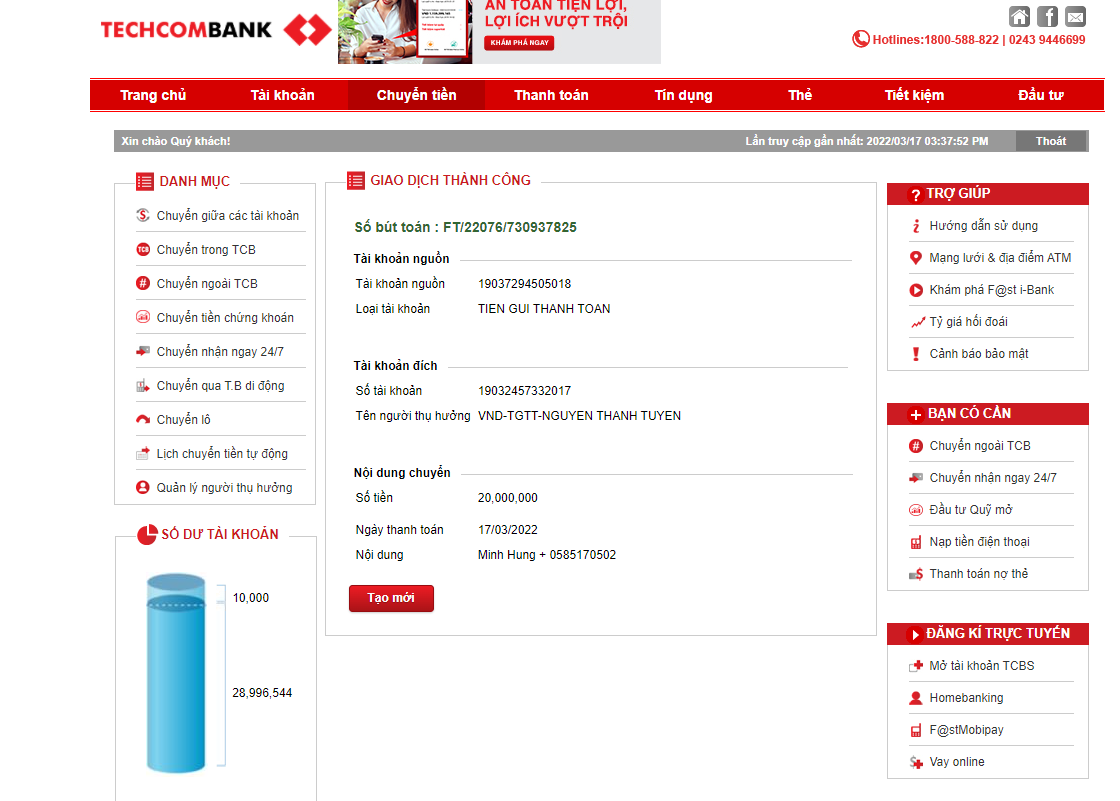
Task: Open the Trang chủ menu
Action: 153,95
